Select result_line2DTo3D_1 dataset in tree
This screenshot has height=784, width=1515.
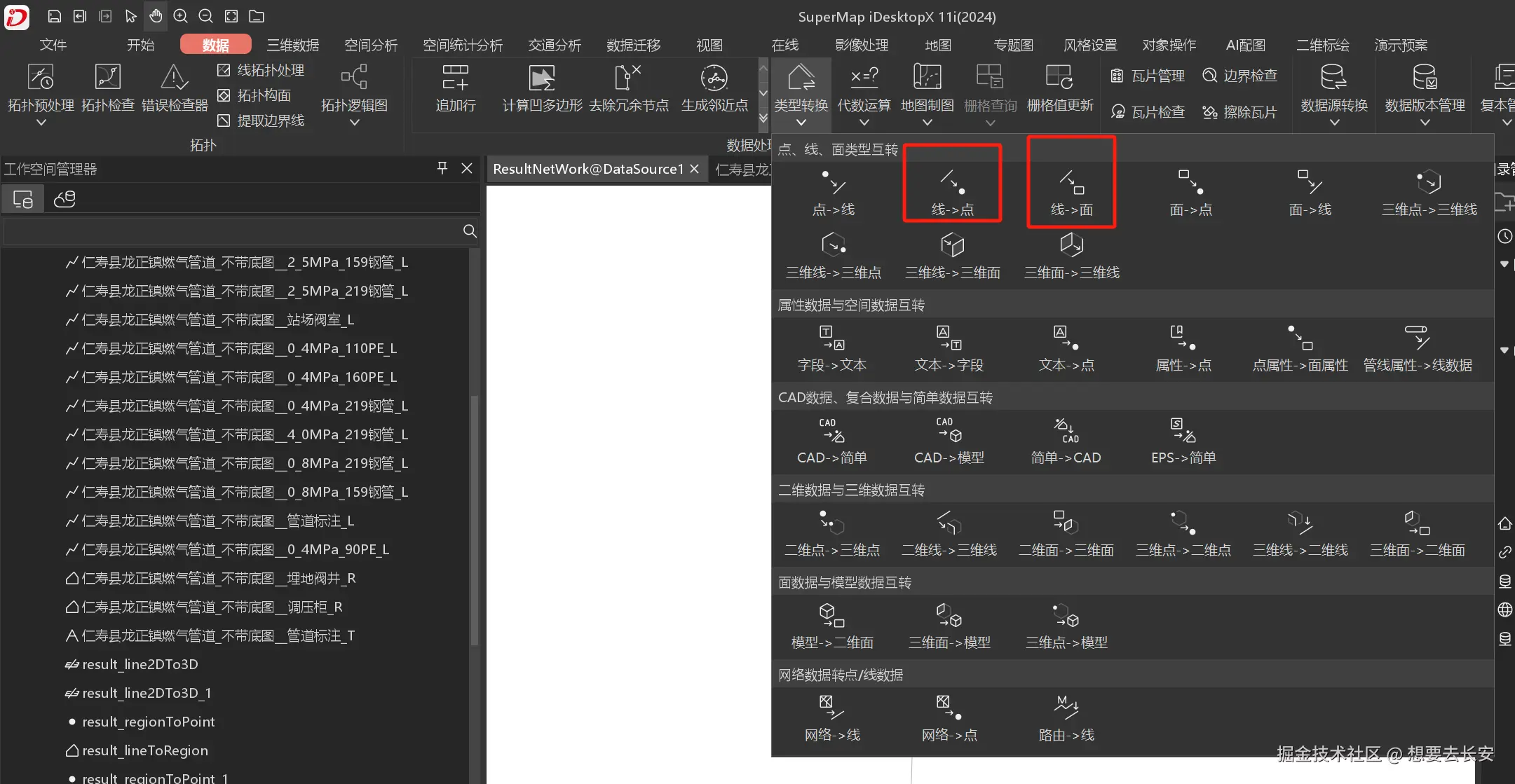click(x=146, y=693)
